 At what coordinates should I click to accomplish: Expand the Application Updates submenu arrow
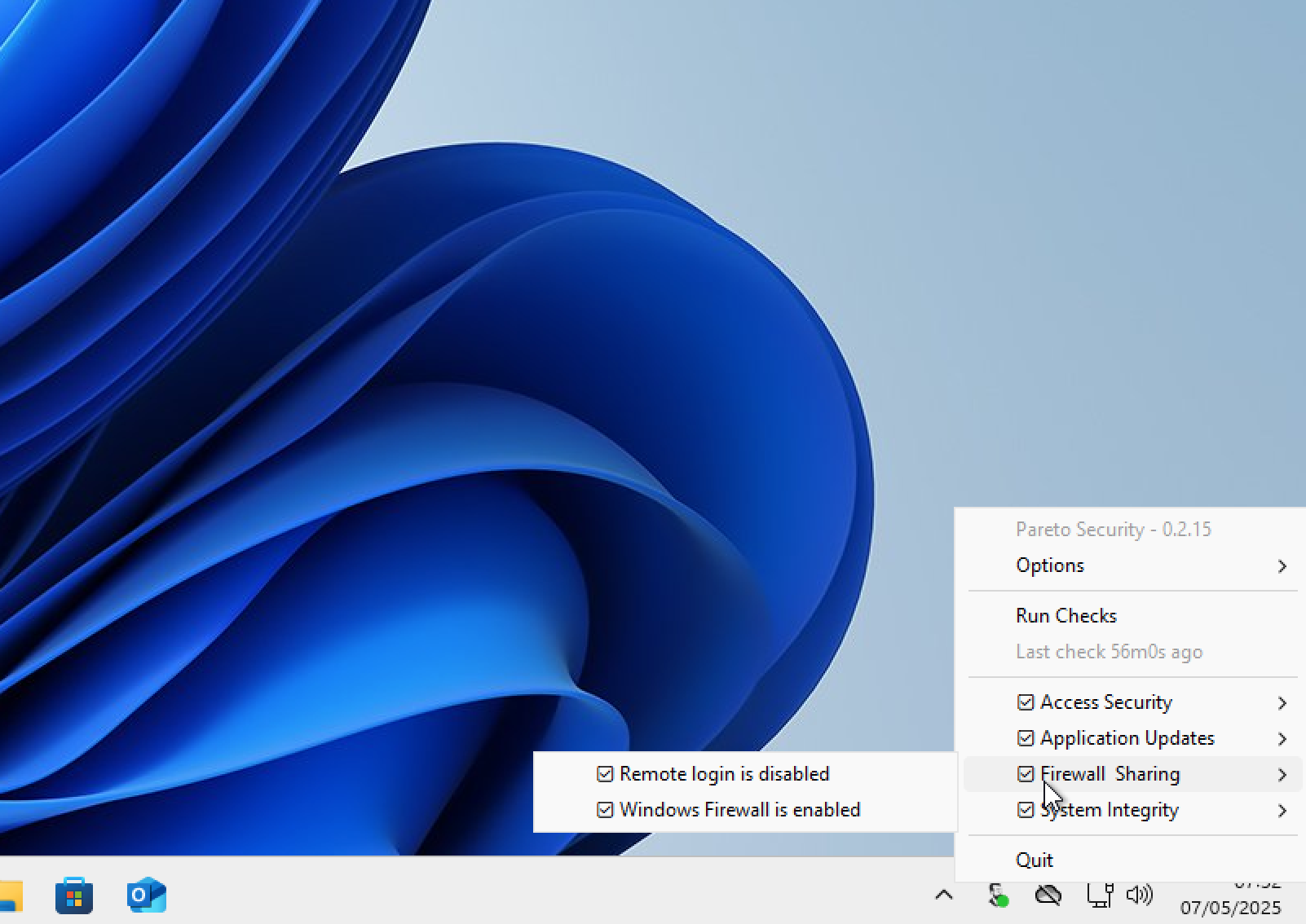(1282, 739)
